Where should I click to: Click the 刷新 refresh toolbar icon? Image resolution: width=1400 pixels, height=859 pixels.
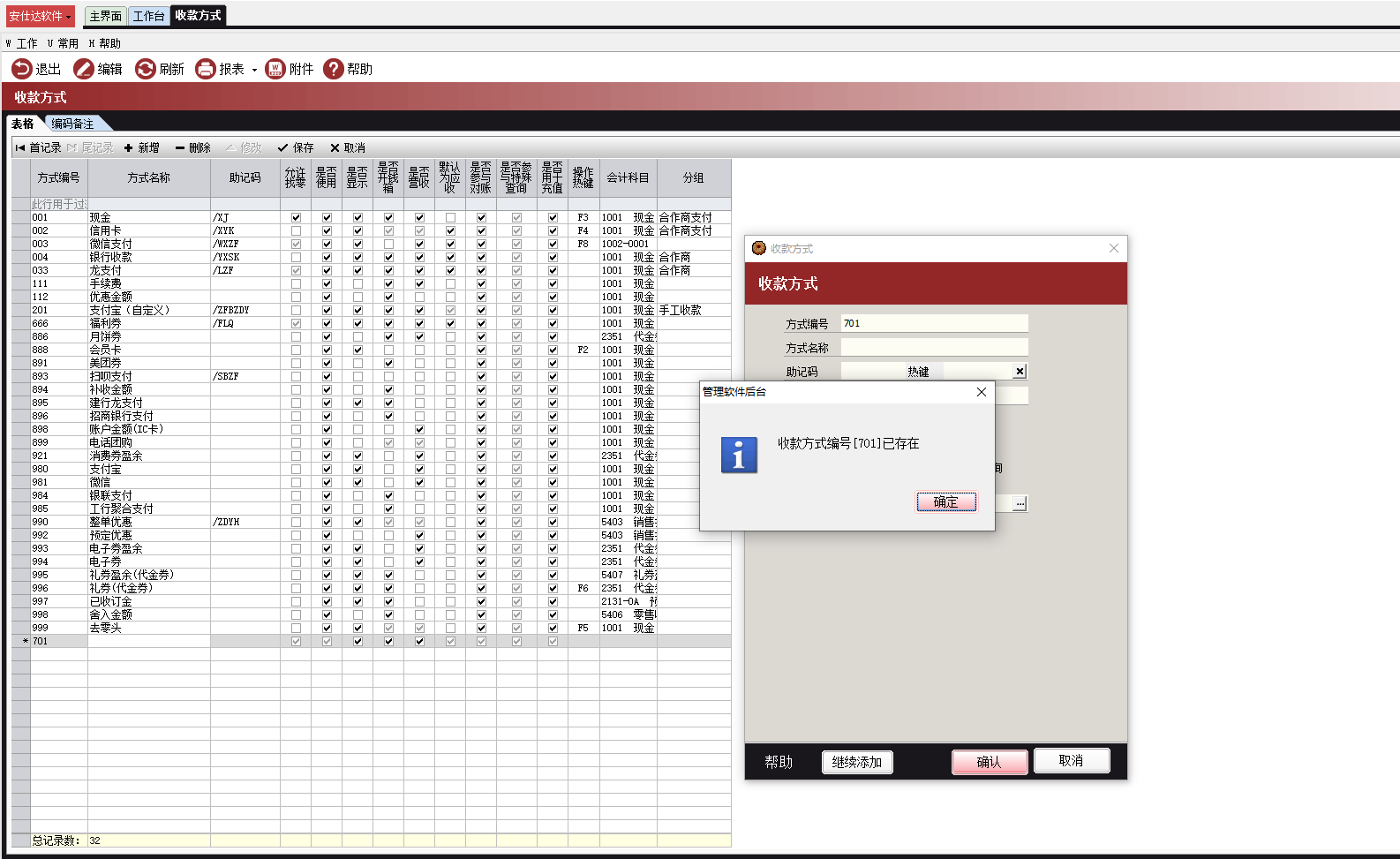coord(146,69)
